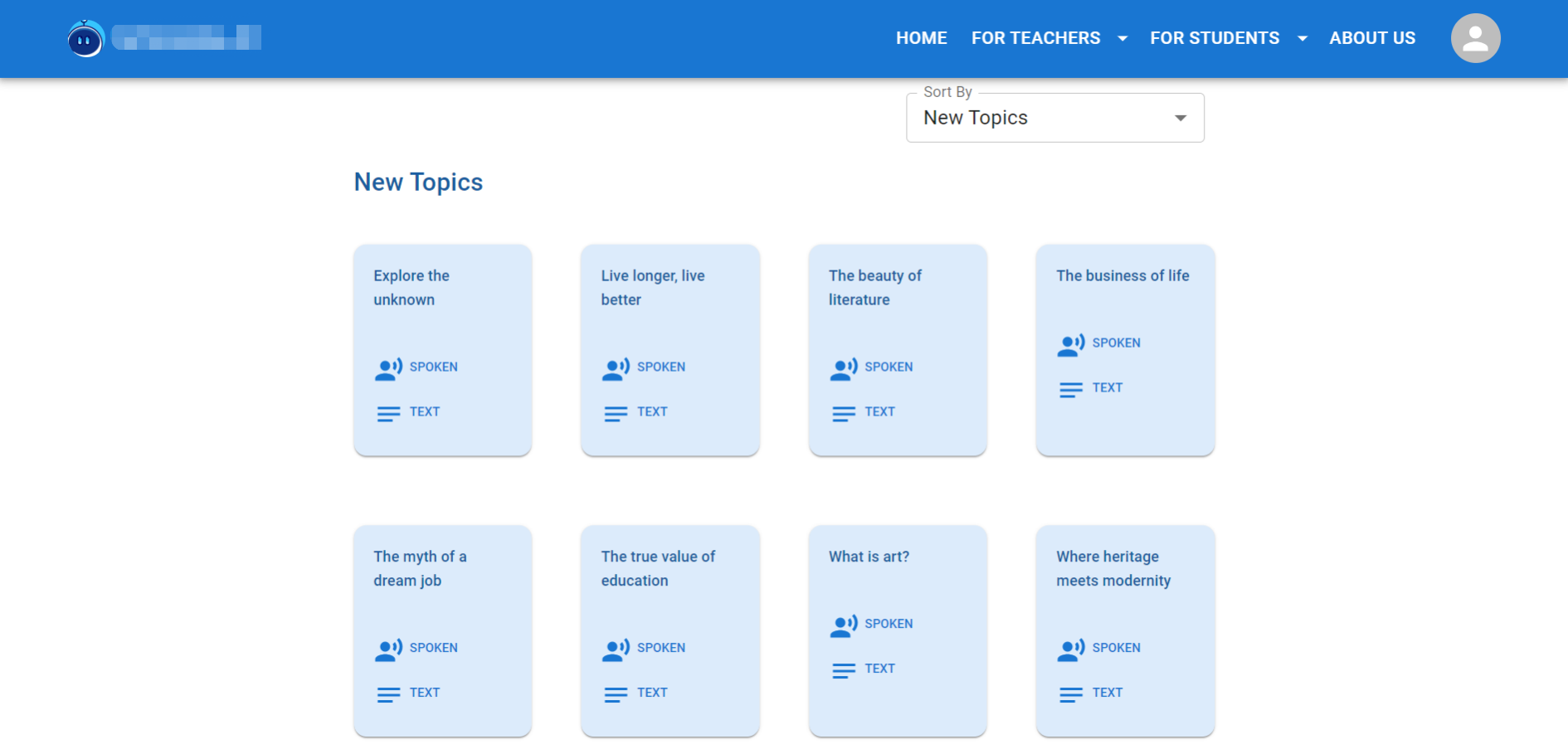The width and height of the screenshot is (1568, 754).
Task: Expand the For Students menu arrow
Action: point(1303,38)
